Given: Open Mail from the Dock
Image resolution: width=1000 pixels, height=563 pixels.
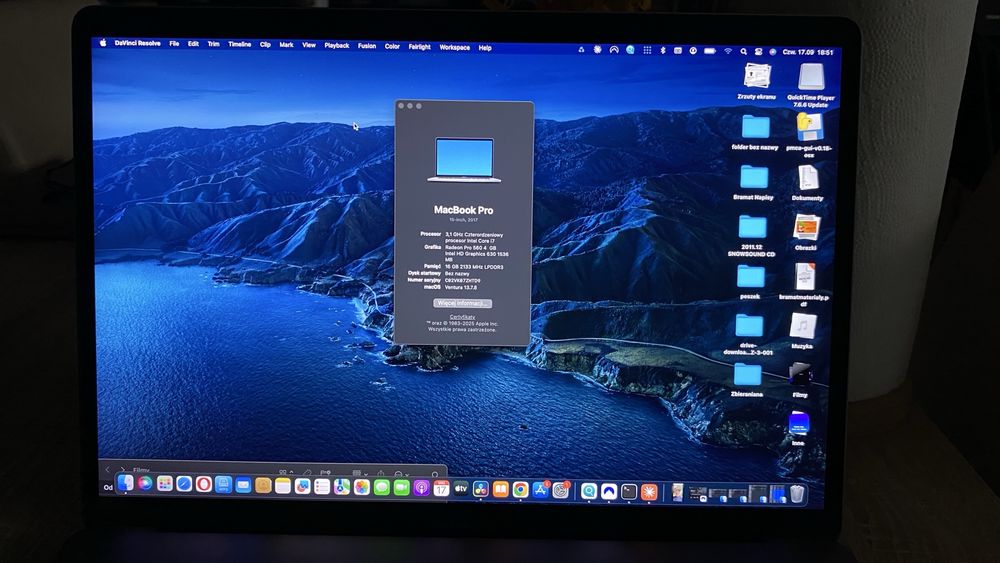Looking at the screenshot, I should pos(243,486).
